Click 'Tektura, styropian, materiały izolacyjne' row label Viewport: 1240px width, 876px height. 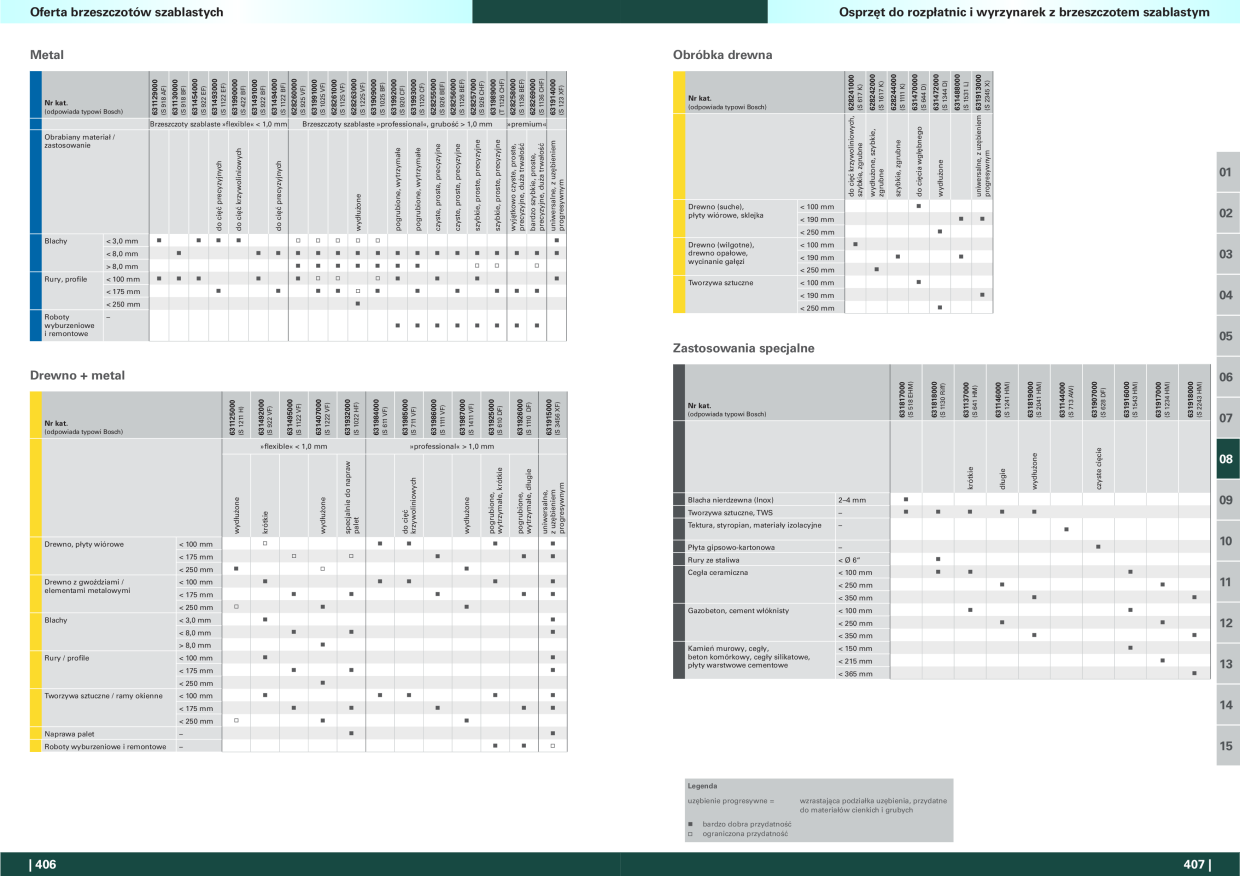(754, 524)
